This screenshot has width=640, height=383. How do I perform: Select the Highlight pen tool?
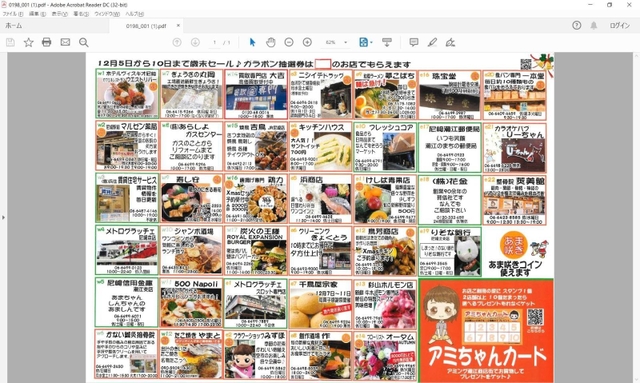pyautogui.click(x=432, y=42)
